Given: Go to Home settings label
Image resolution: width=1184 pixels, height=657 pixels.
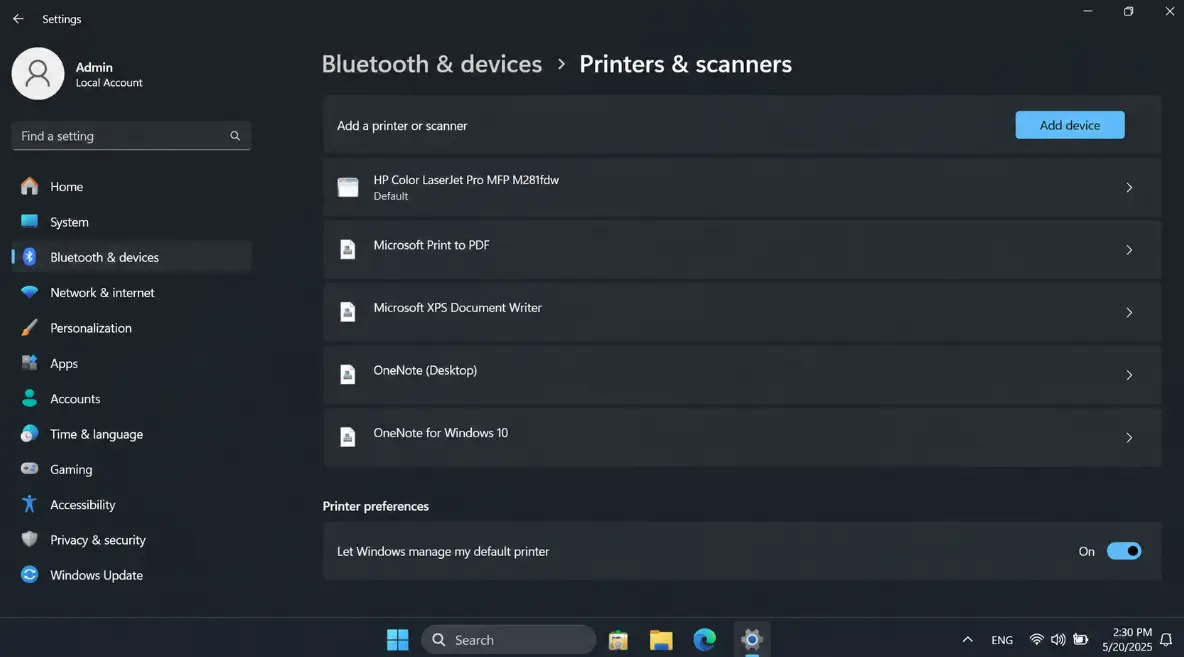Looking at the screenshot, I should 66,187.
